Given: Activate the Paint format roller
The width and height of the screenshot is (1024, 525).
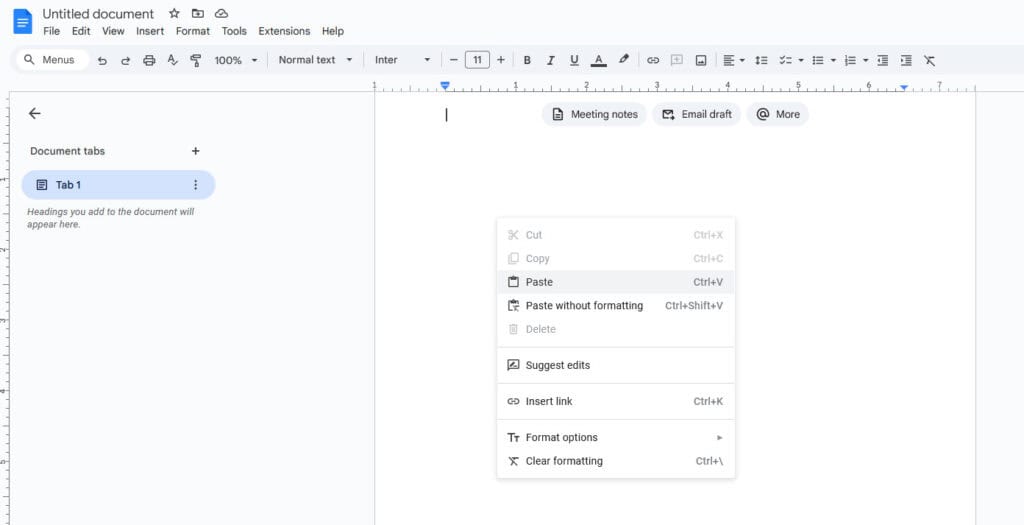Looking at the screenshot, I should [x=195, y=60].
